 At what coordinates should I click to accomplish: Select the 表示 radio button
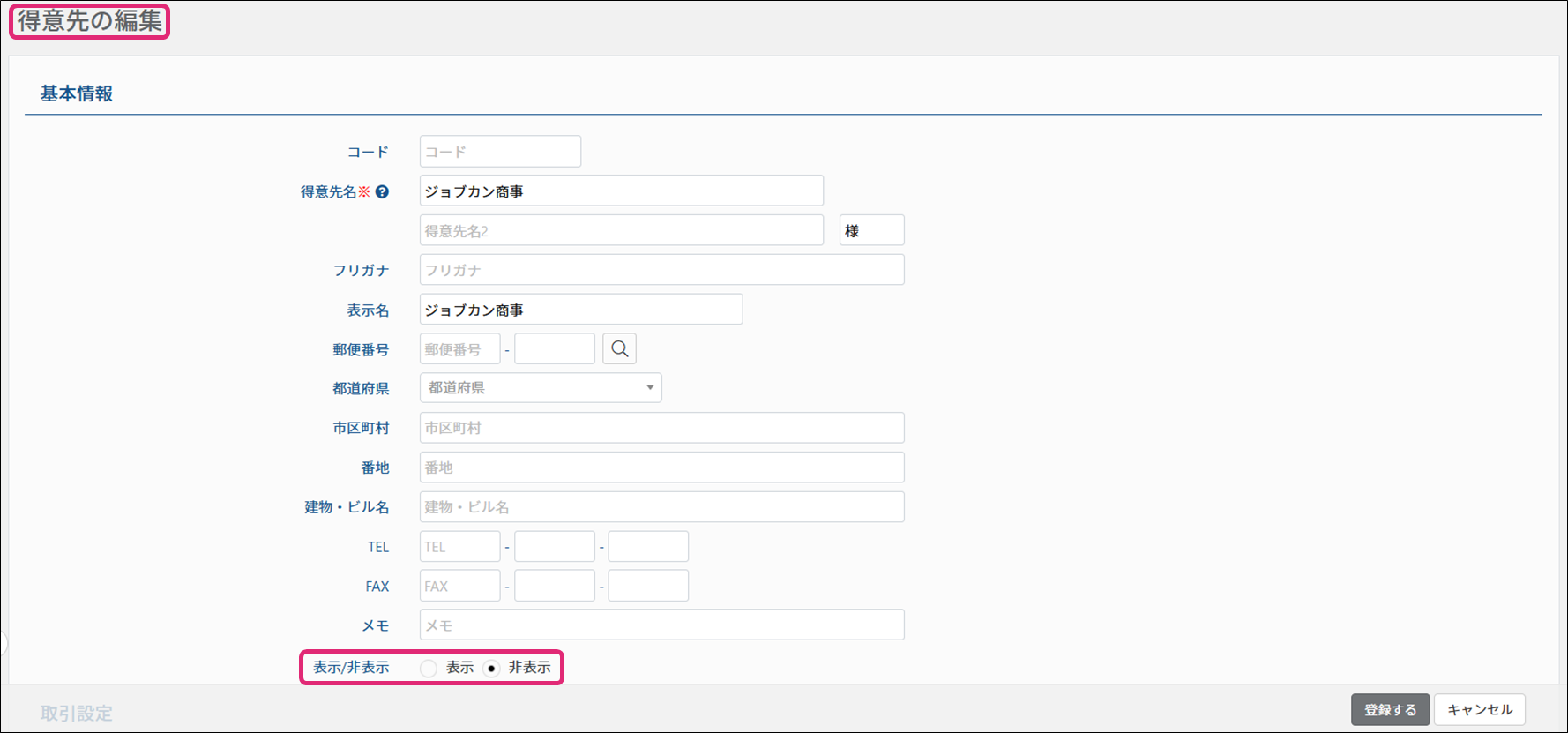pyautogui.click(x=429, y=669)
